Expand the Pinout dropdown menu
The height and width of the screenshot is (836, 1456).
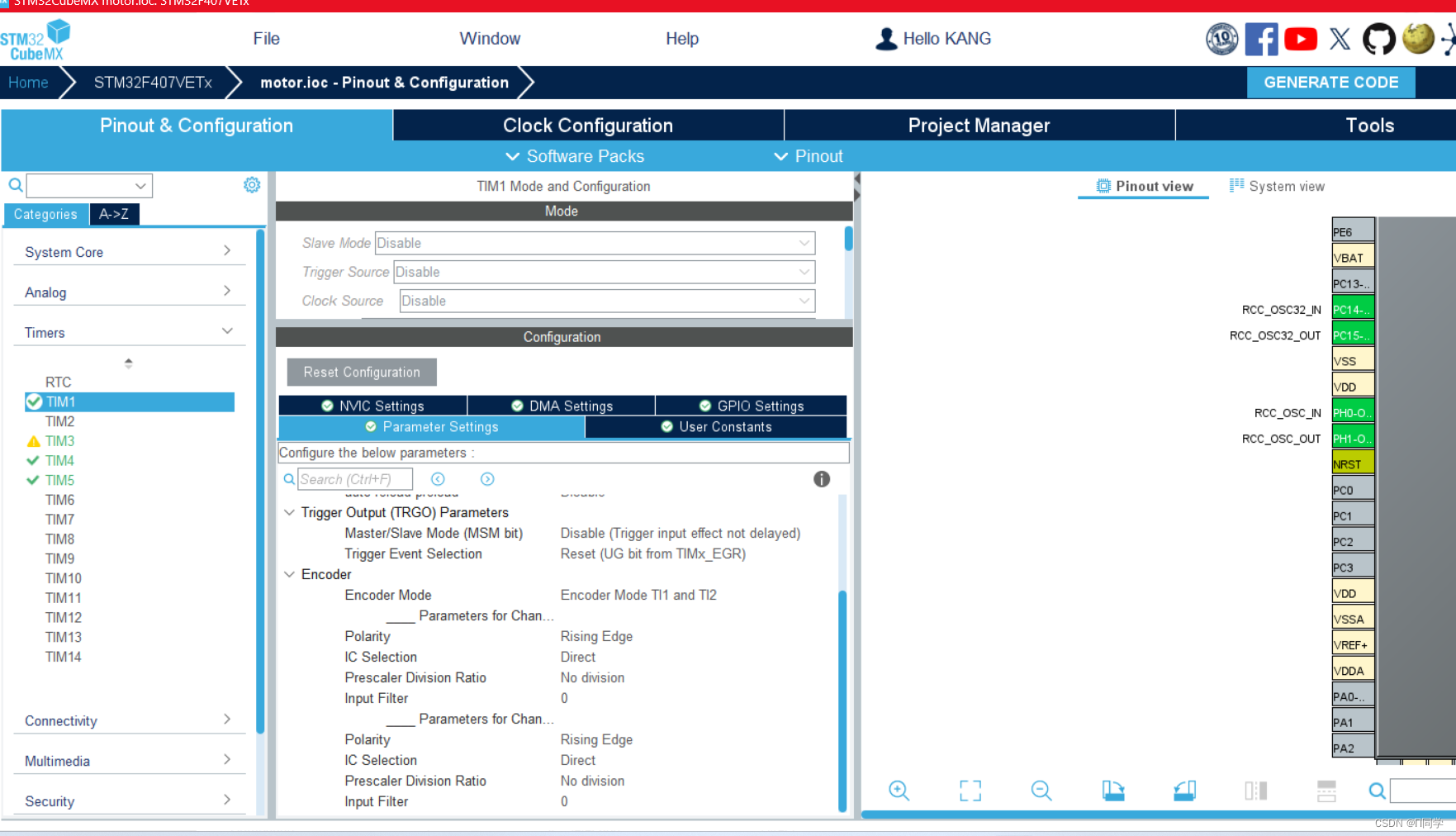(x=809, y=156)
